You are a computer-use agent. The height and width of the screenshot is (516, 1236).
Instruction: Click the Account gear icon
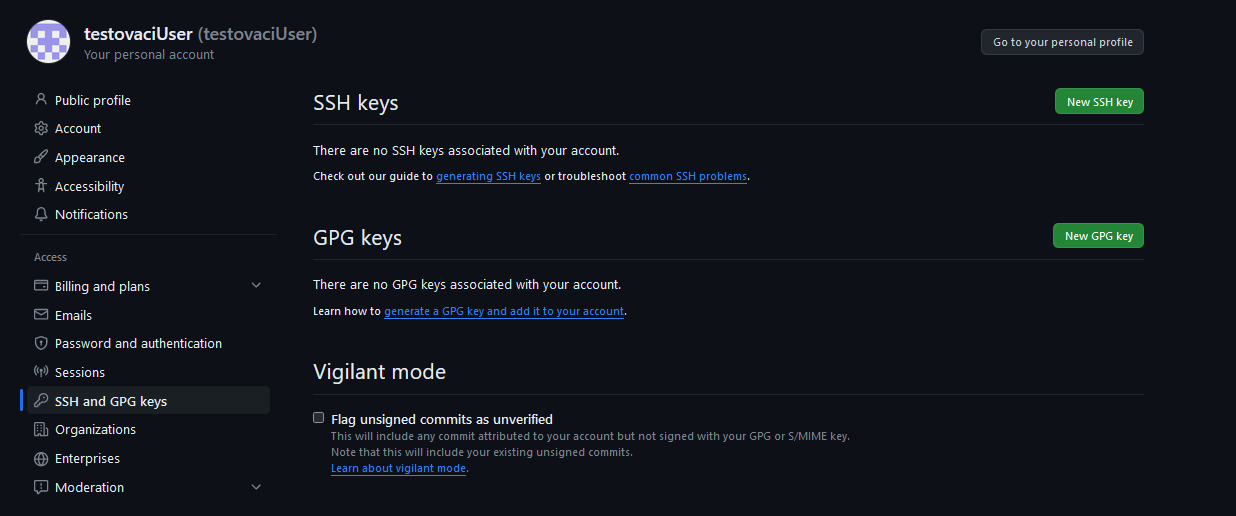(x=41, y=128)
